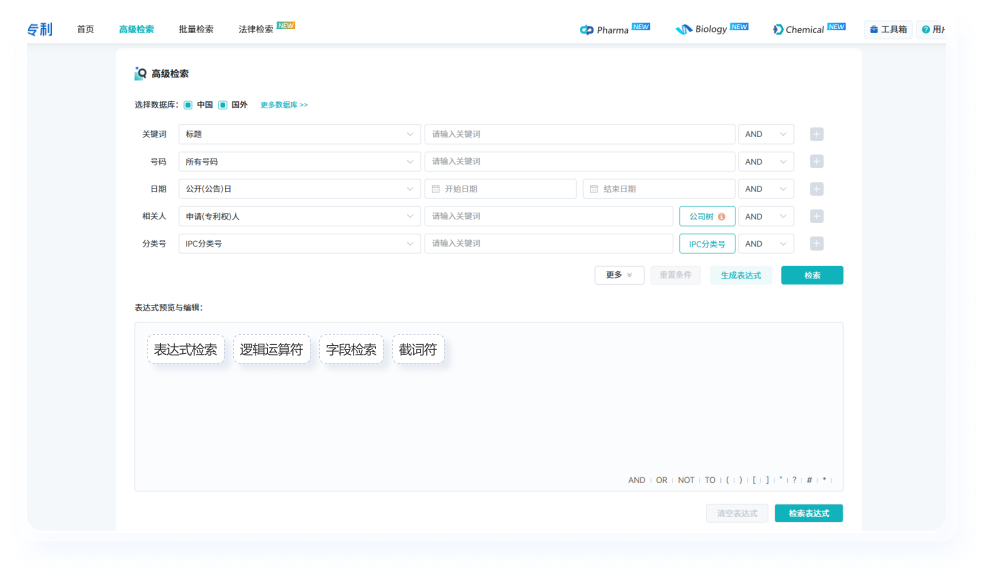Click the 截词符 help tag
This screenshot has width=990, height=582.
(418, 349)
